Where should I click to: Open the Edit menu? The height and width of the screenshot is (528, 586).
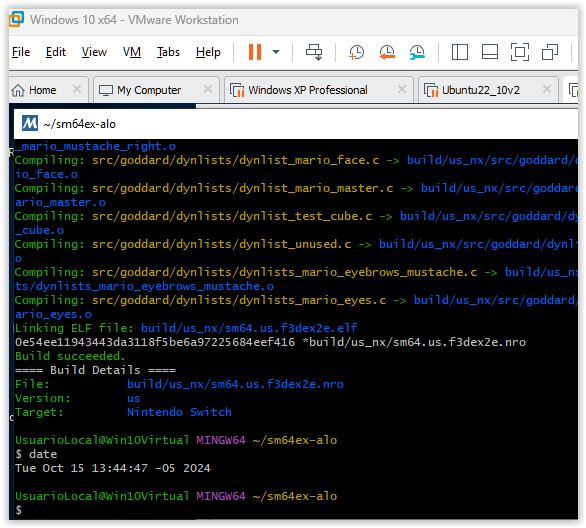point(56,52)
